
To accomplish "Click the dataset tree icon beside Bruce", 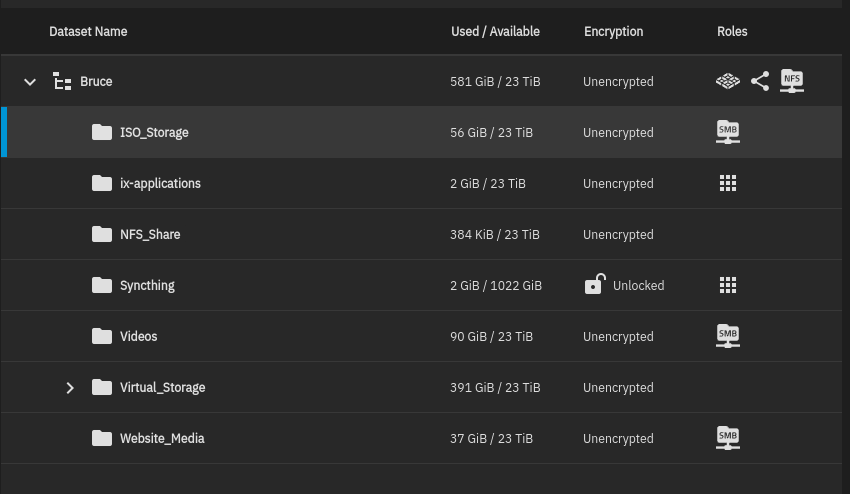I will tap(62, 81).
